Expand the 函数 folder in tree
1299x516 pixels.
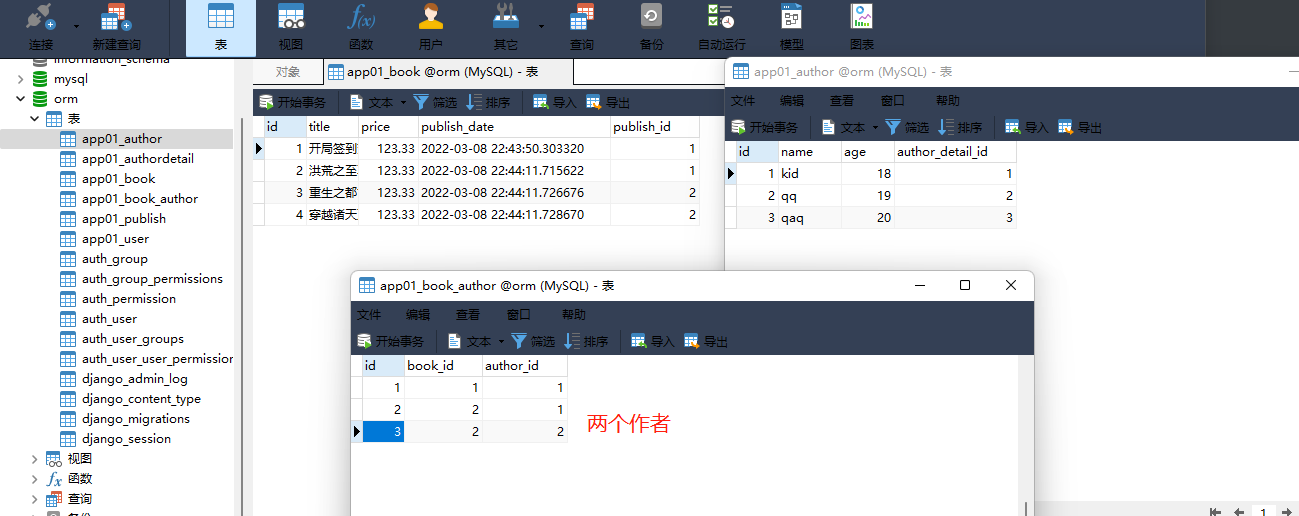pos(34,479)
